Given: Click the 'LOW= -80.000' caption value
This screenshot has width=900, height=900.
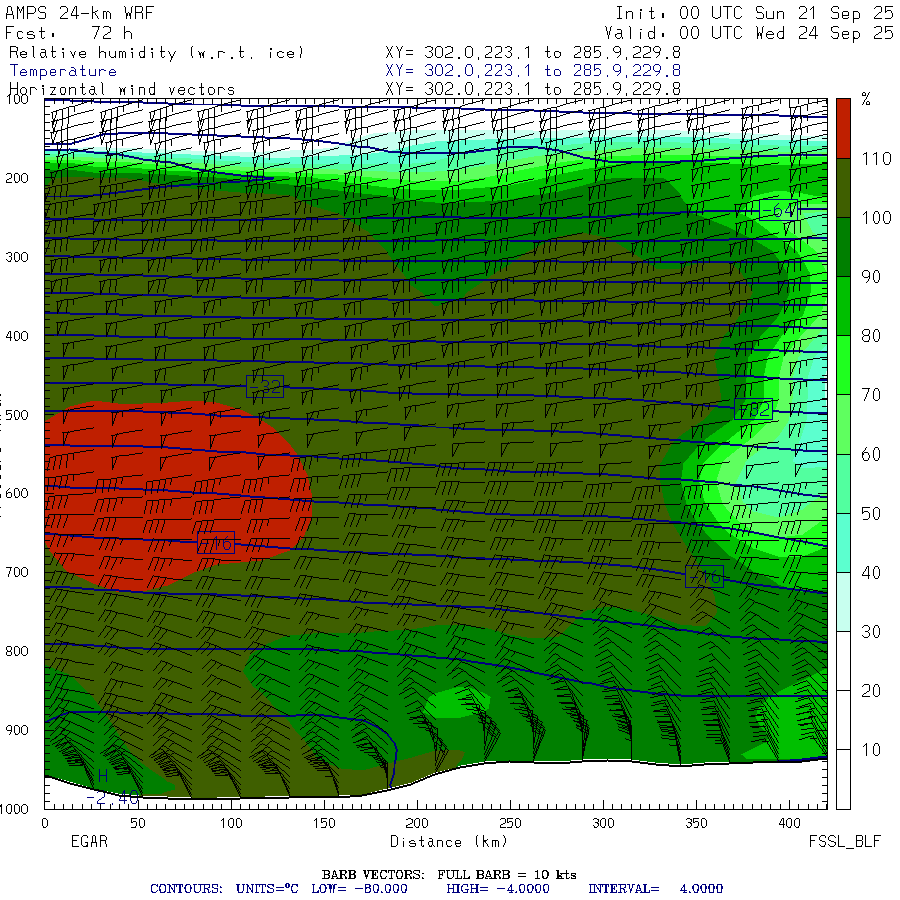Looking at the screenshot, I should [359, 889].
